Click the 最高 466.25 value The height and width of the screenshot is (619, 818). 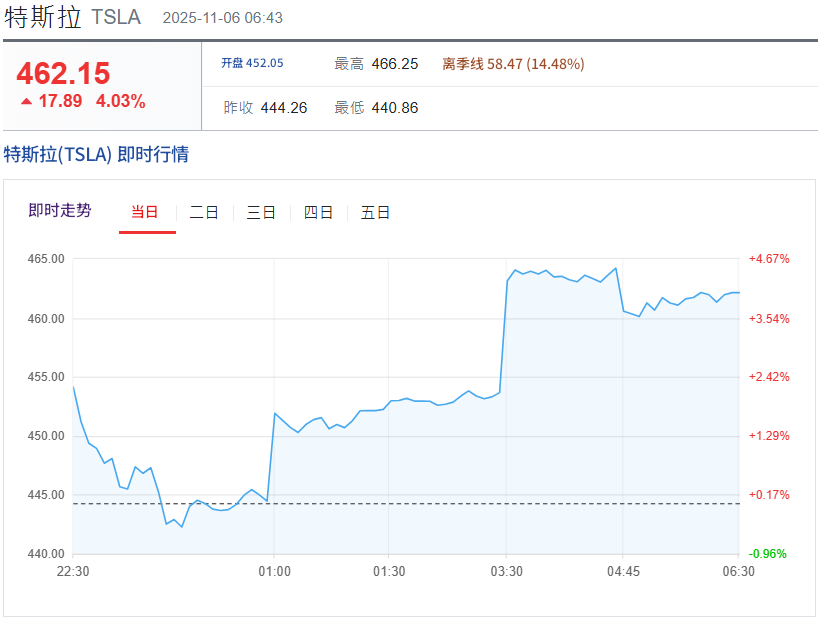point(394,64)
